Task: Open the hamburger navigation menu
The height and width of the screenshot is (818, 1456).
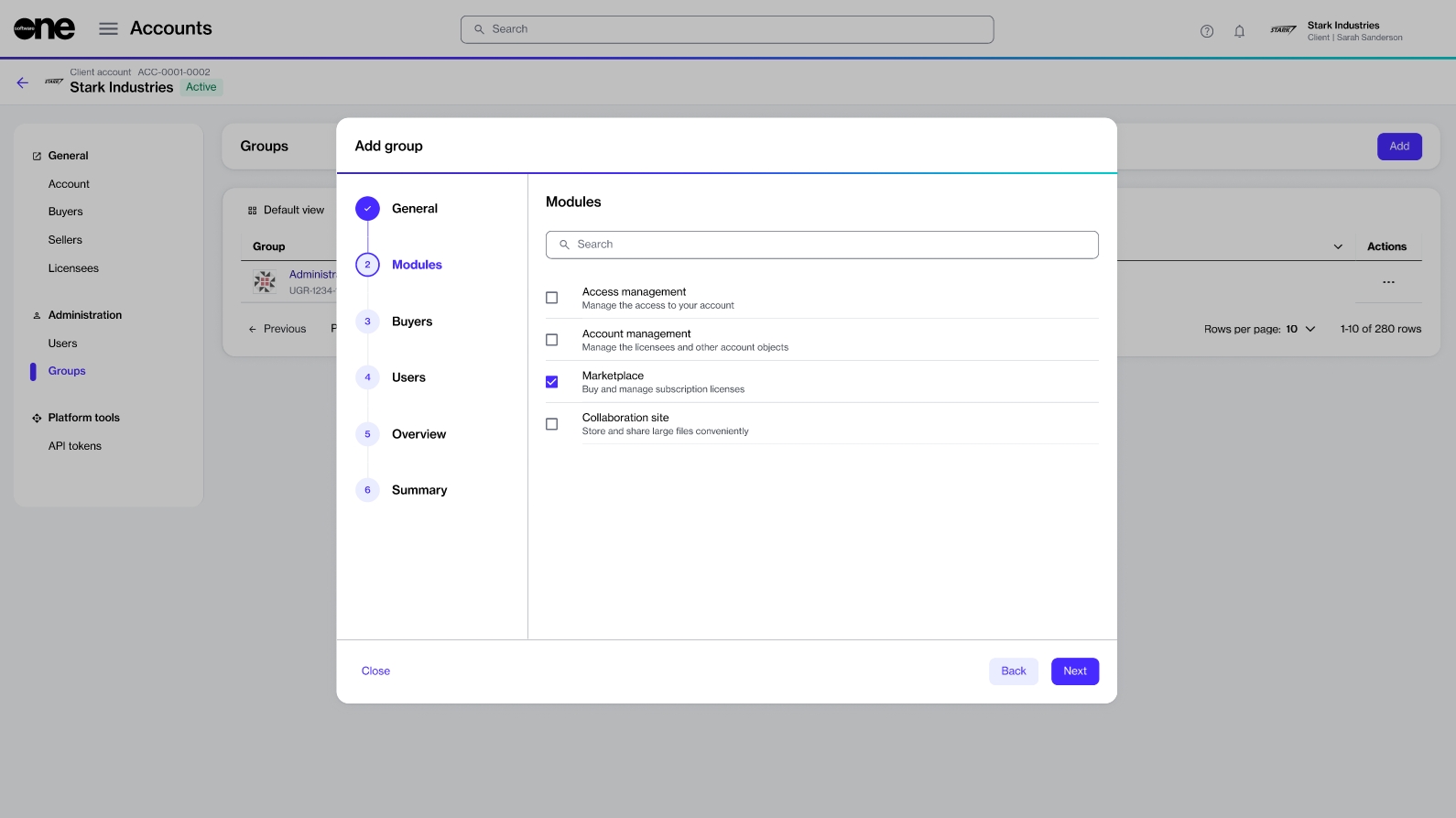Action: 108,29
